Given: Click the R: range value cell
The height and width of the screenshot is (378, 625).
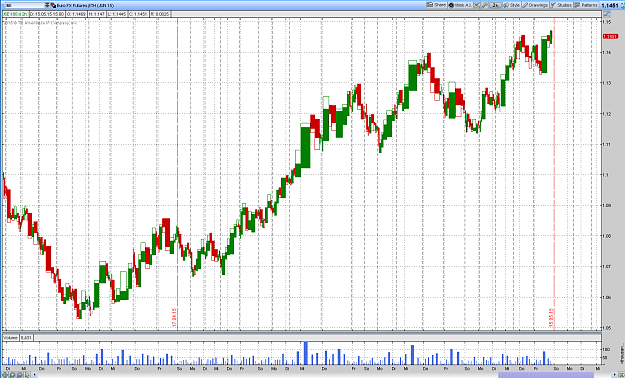Looking at the screenshot, I should coord(160,14).
